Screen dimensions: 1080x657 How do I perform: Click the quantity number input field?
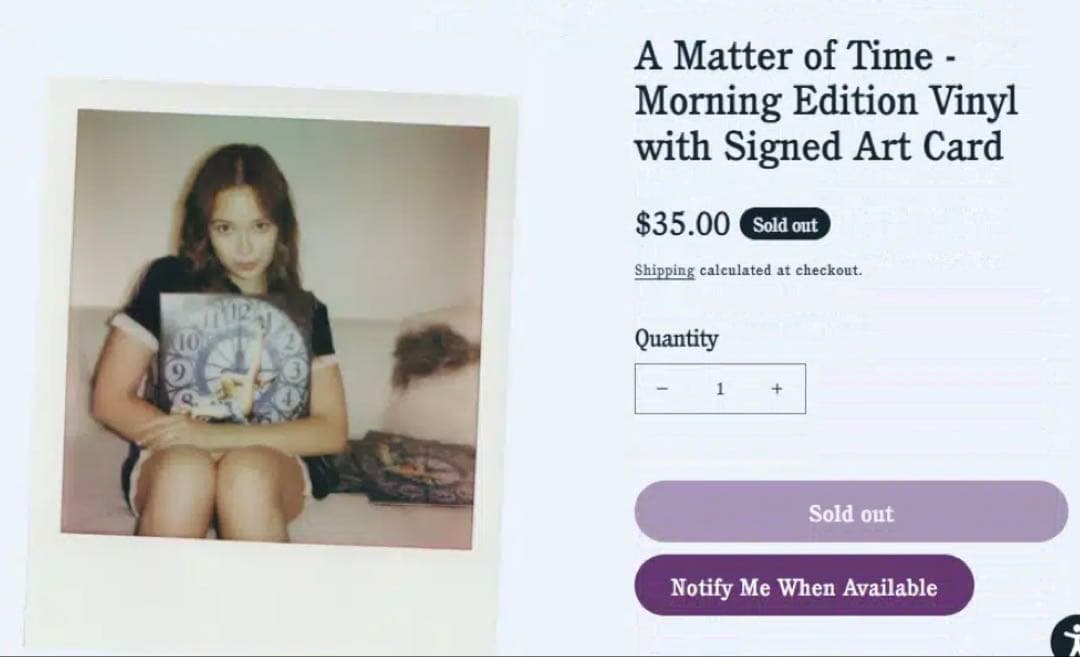coord(719,389)
